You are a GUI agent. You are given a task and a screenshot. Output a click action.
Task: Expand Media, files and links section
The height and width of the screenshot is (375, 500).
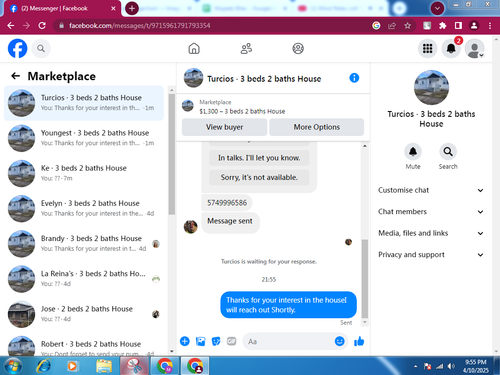431,233
